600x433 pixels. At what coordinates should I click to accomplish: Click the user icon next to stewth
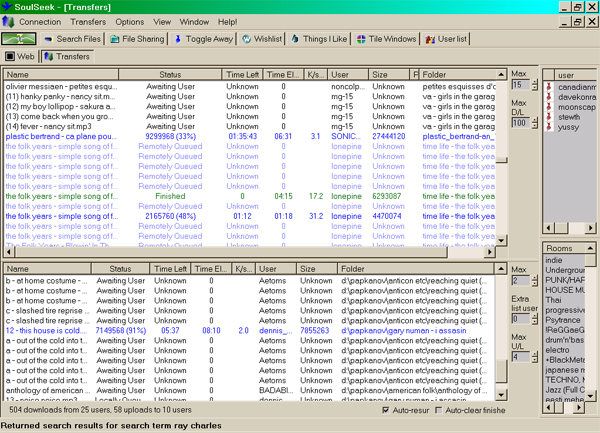(549, 117)
